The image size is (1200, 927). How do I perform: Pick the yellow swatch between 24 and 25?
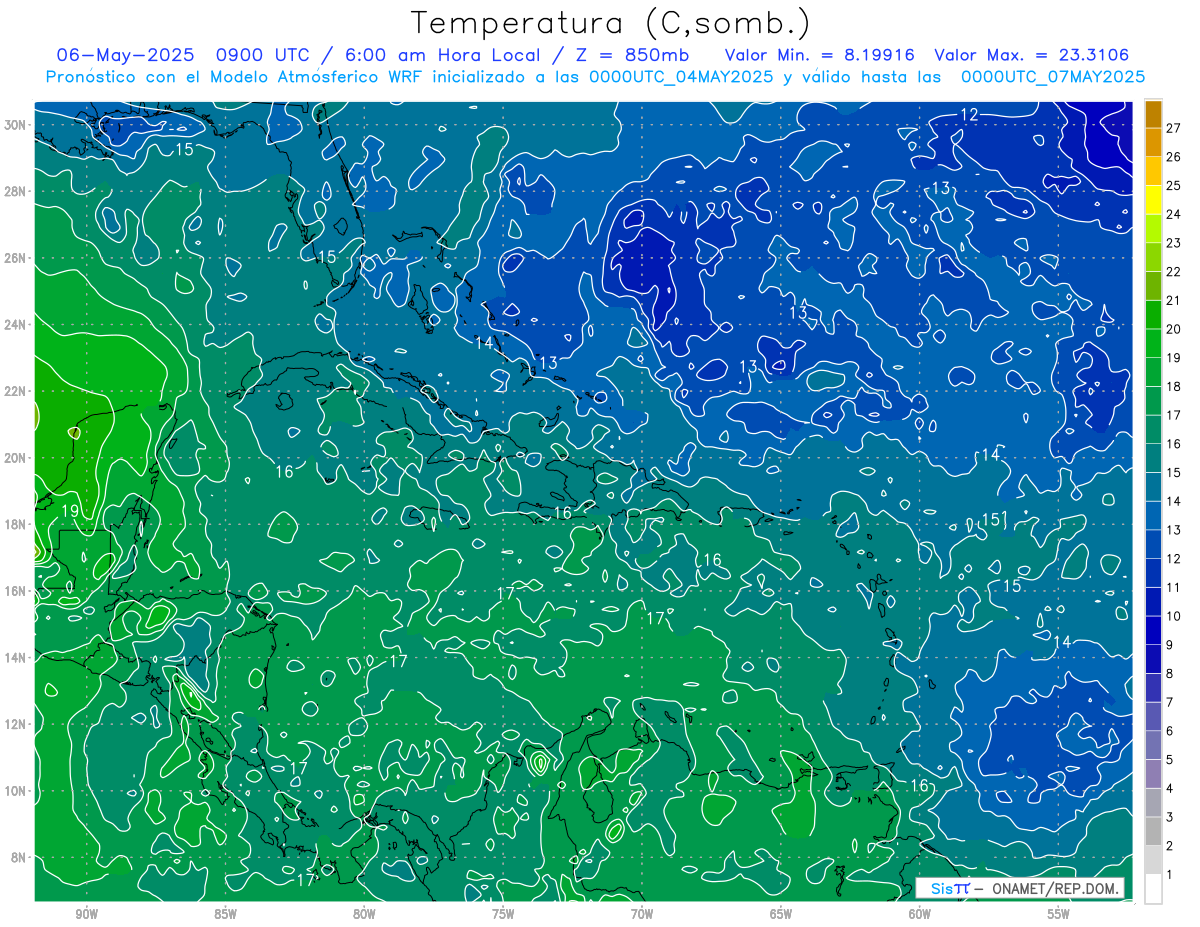pyautogui.click(x=1153, y=200)
